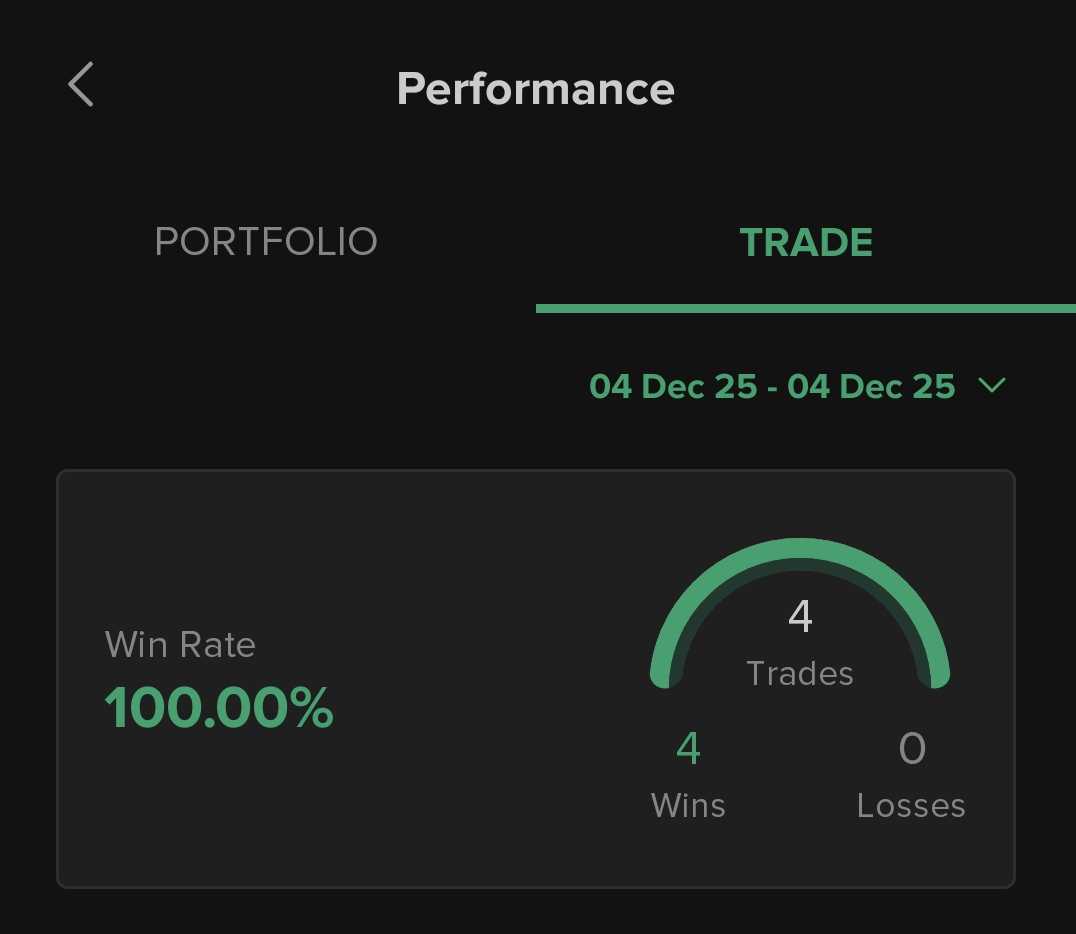The image size is (1076, 934).
Task: Tap the losses count showing 0
Action: (x=912, y=748)
